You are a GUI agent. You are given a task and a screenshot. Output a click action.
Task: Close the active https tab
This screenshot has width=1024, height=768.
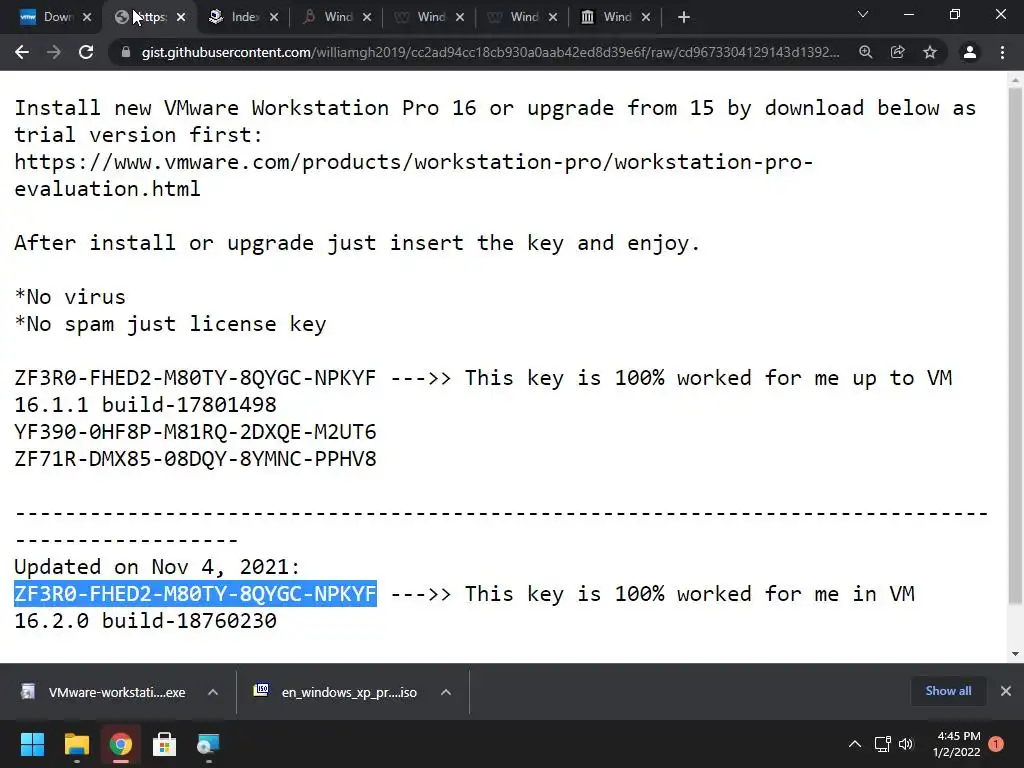[181, 18]
